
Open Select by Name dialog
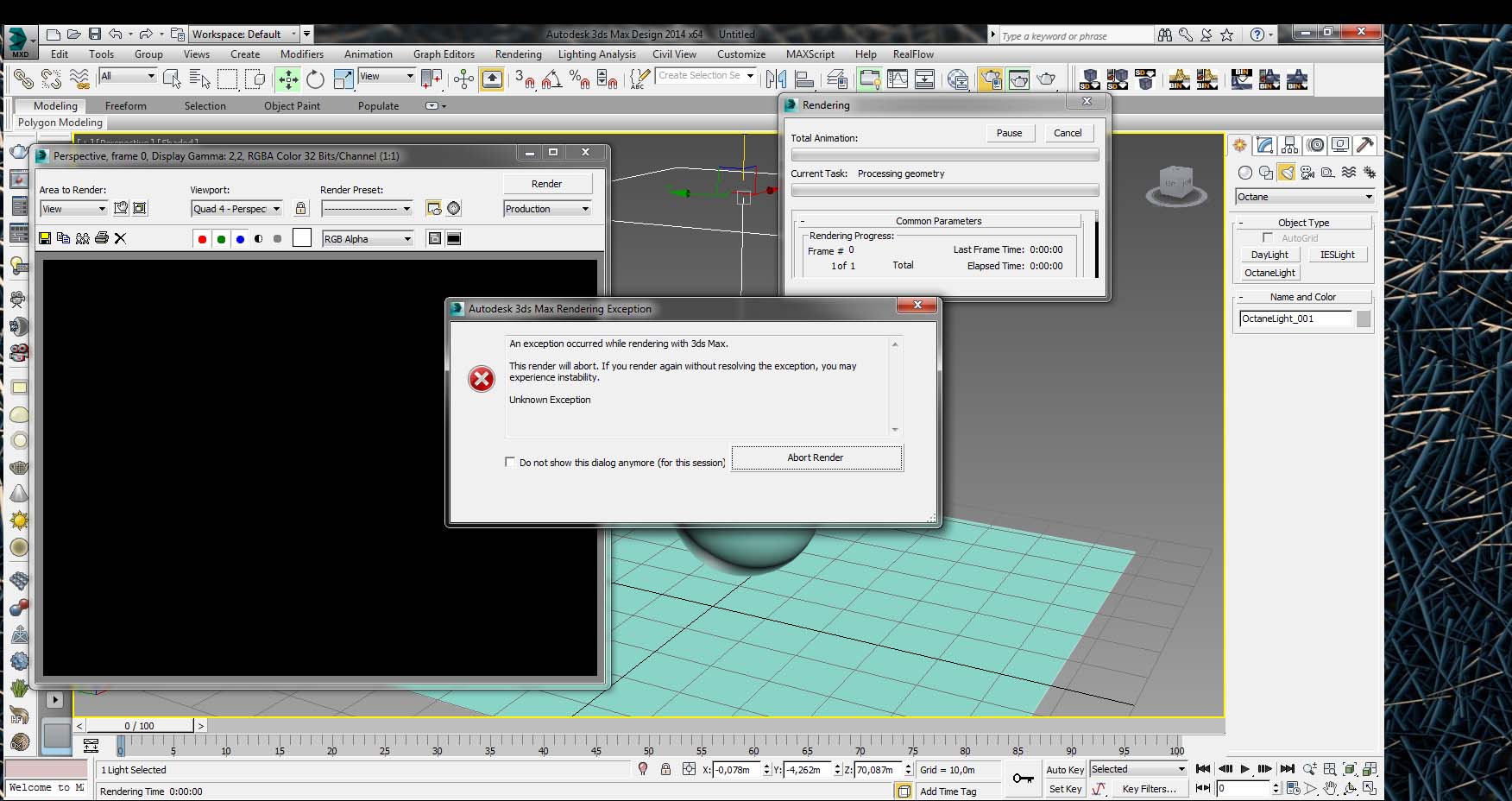coord(199,79)
